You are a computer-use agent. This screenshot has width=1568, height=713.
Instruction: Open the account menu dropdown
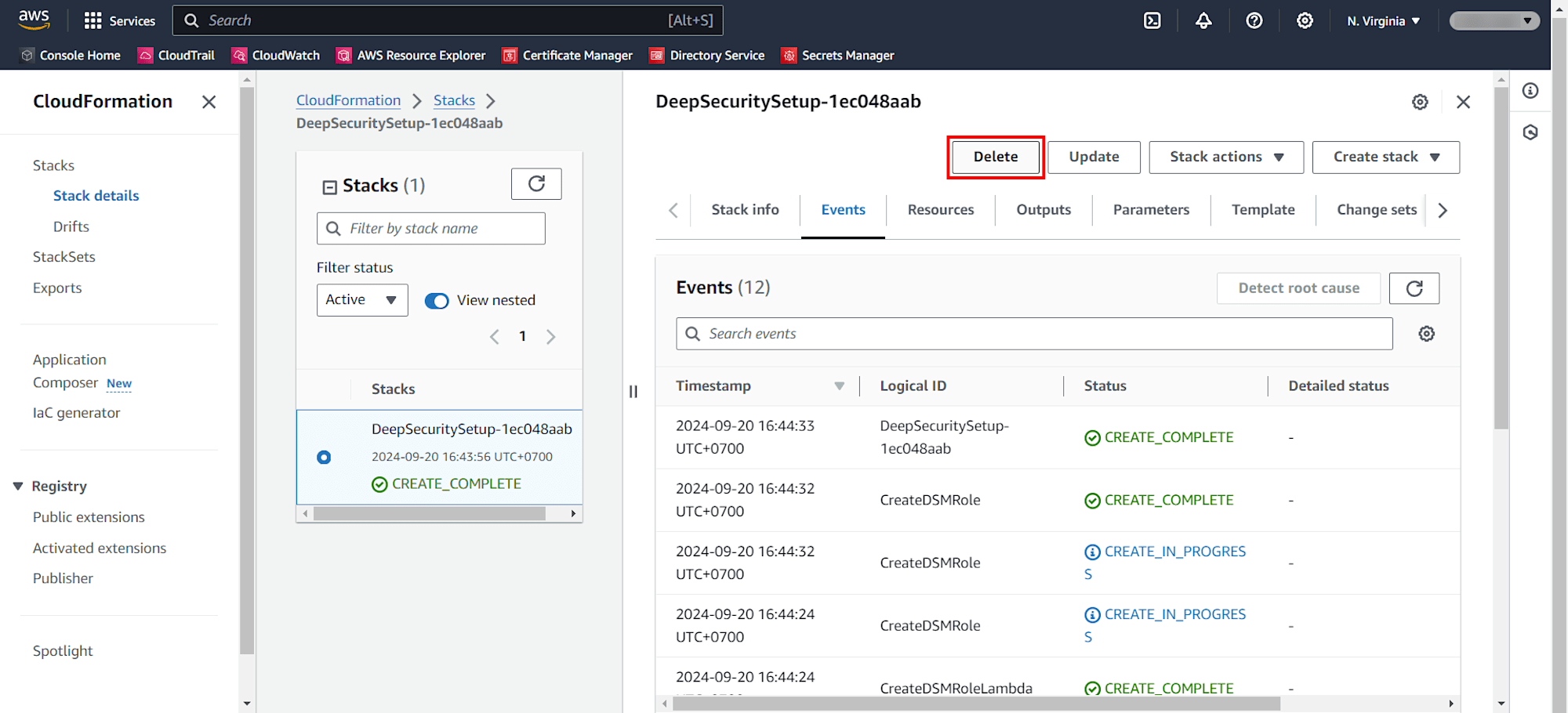pyautogui.click(x=1494, y=21)
